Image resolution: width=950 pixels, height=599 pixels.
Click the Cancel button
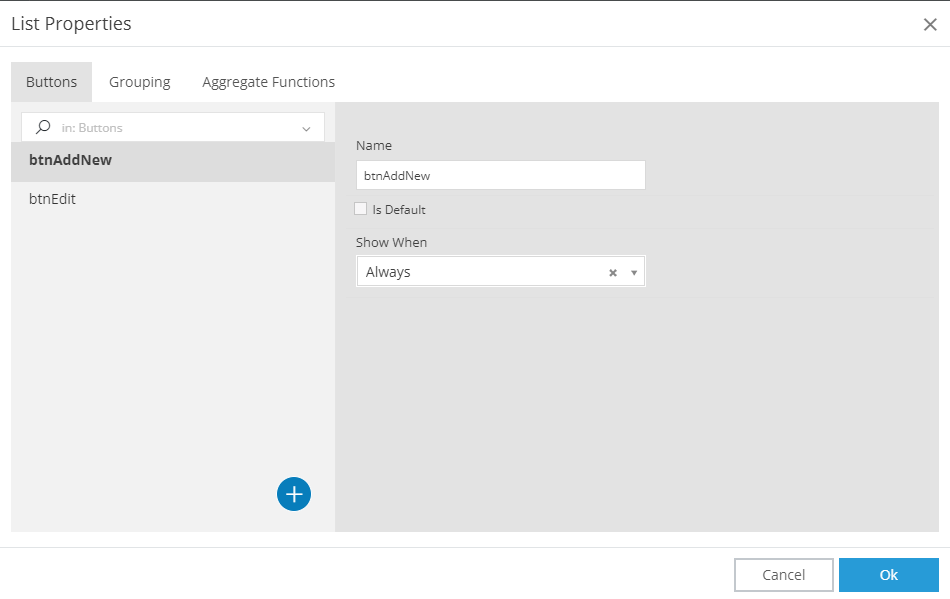click(783, 575)
